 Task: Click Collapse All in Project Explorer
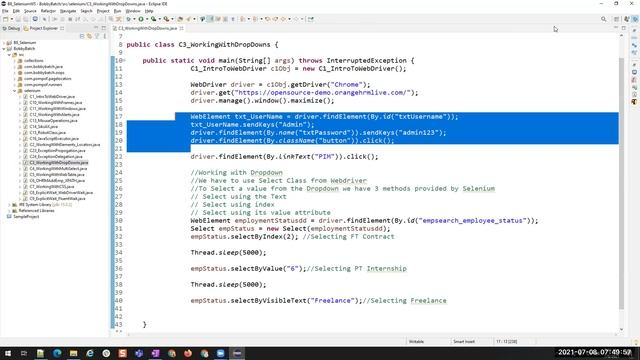(x=82, y=36)
